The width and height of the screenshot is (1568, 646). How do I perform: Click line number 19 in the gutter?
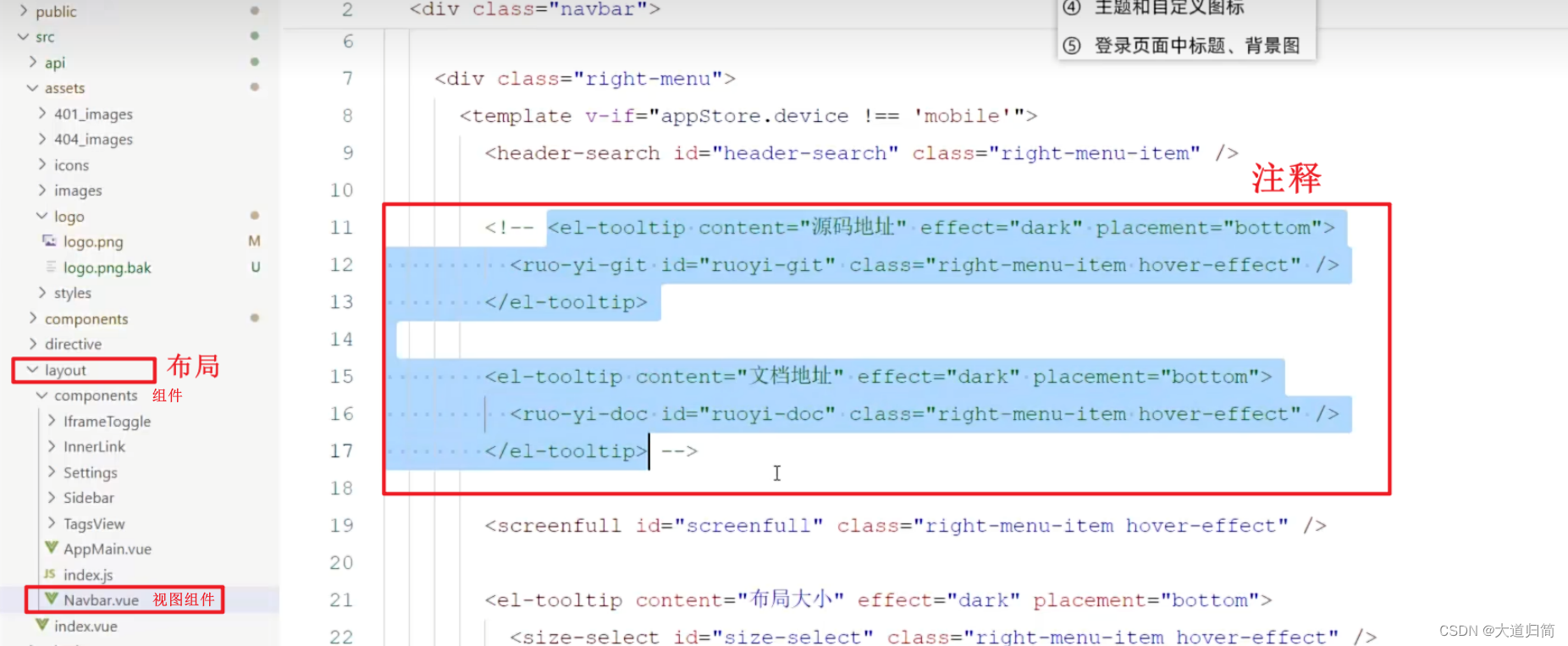point(341,525)
